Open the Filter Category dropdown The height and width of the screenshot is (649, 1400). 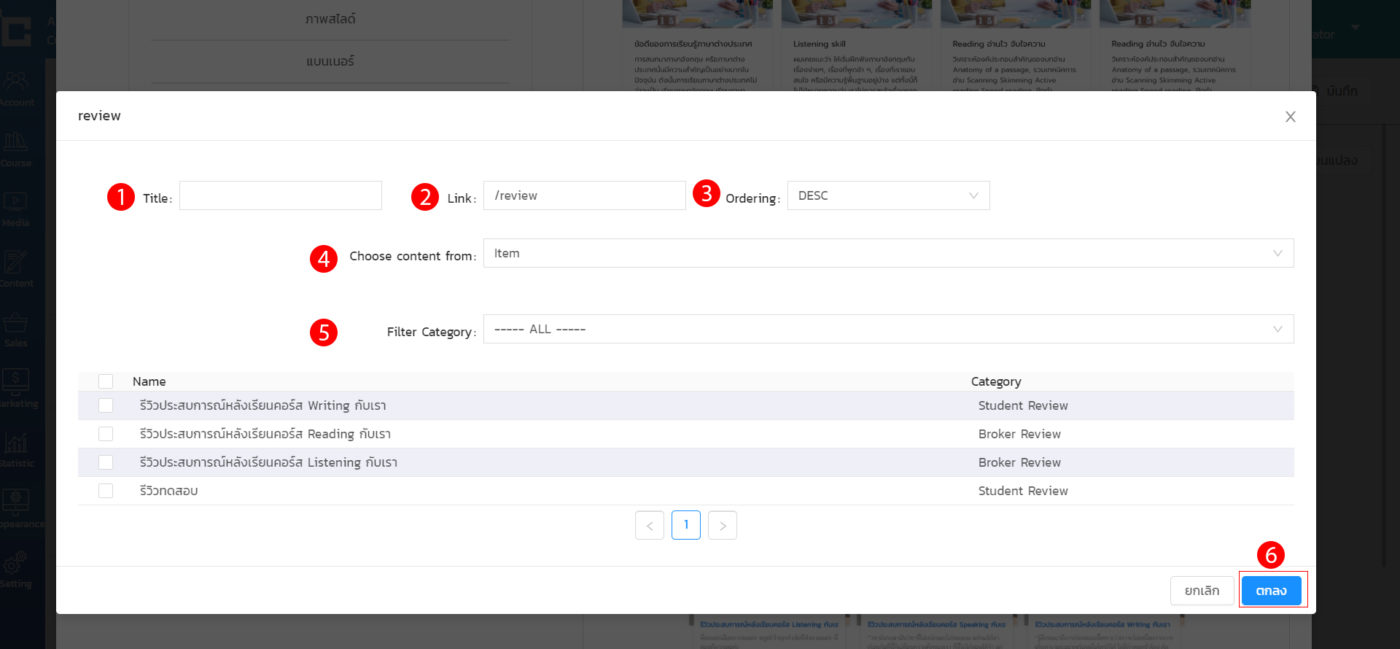tap(887, 330)
